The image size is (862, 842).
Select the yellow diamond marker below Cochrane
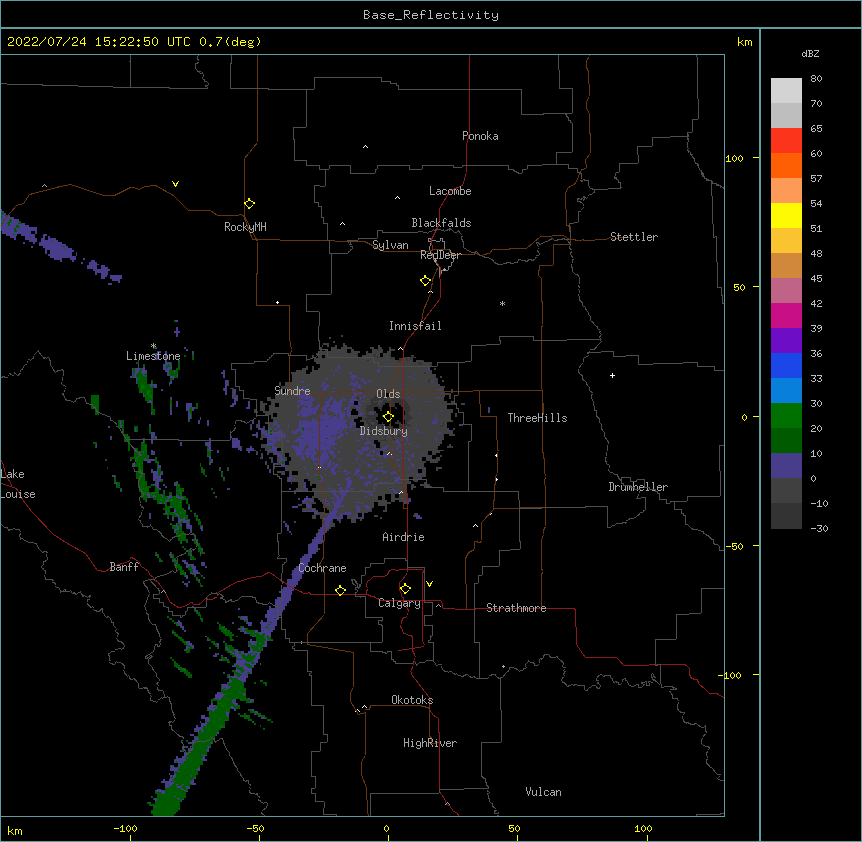[x=340, y=590]
